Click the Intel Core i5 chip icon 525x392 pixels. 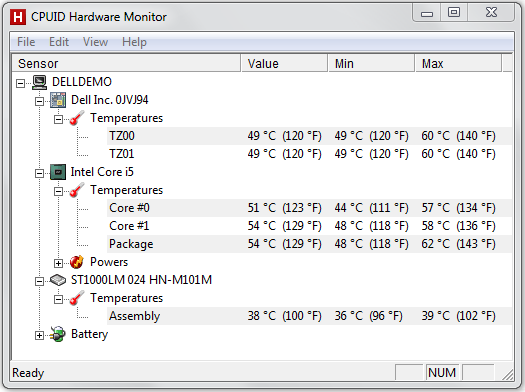(x=58, y=172)
